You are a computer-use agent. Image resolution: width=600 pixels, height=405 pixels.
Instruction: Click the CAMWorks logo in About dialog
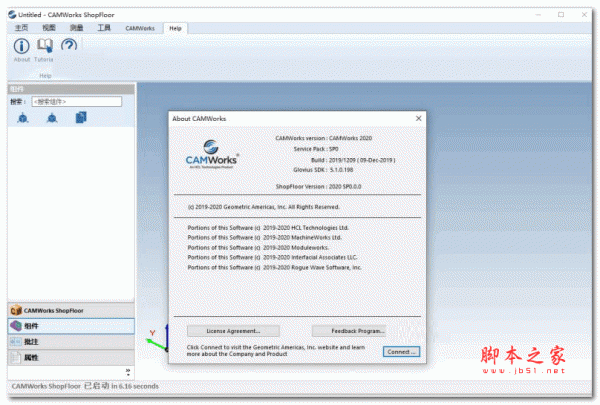click(212, 154)
